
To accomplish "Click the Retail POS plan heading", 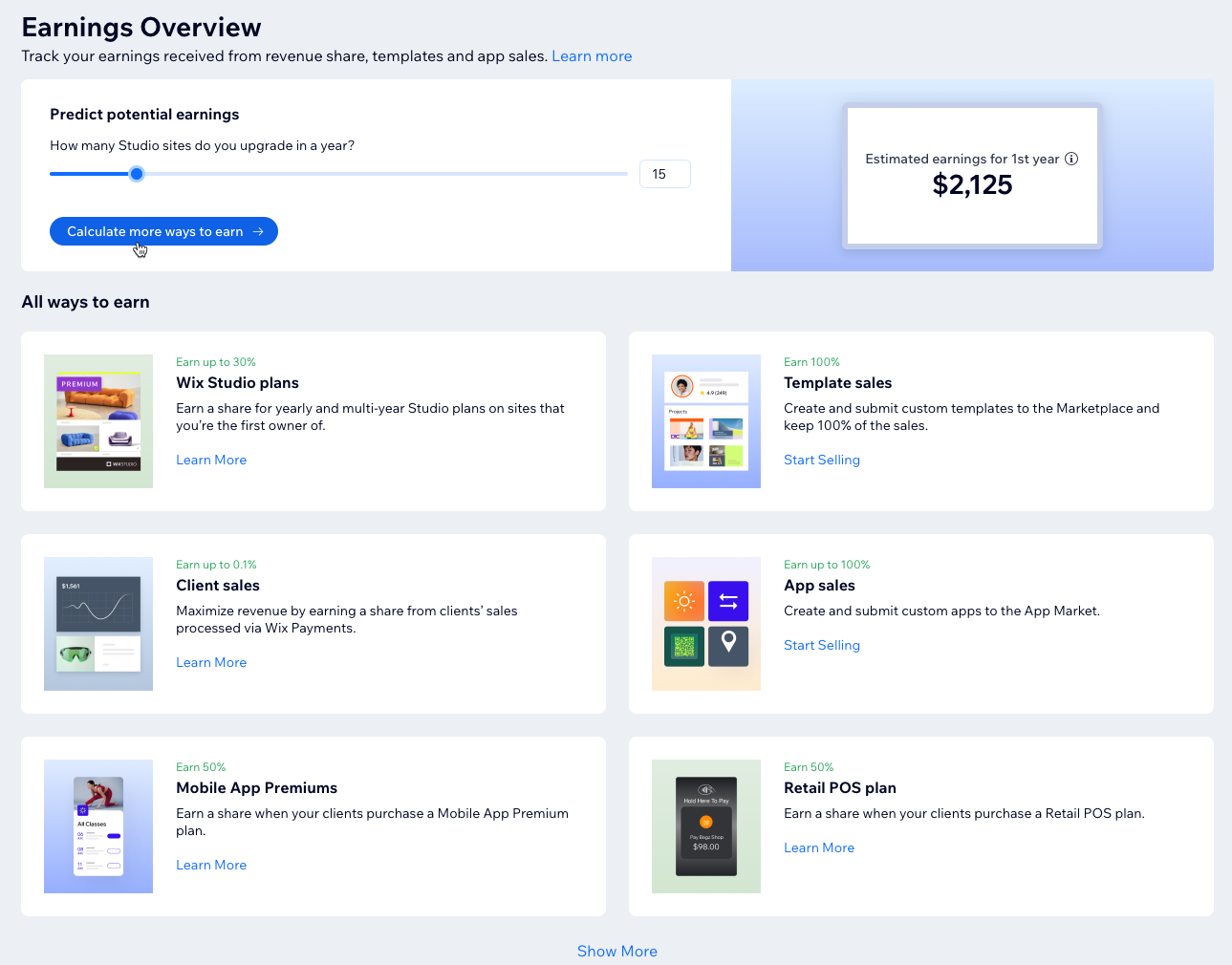I will (840, 788).
